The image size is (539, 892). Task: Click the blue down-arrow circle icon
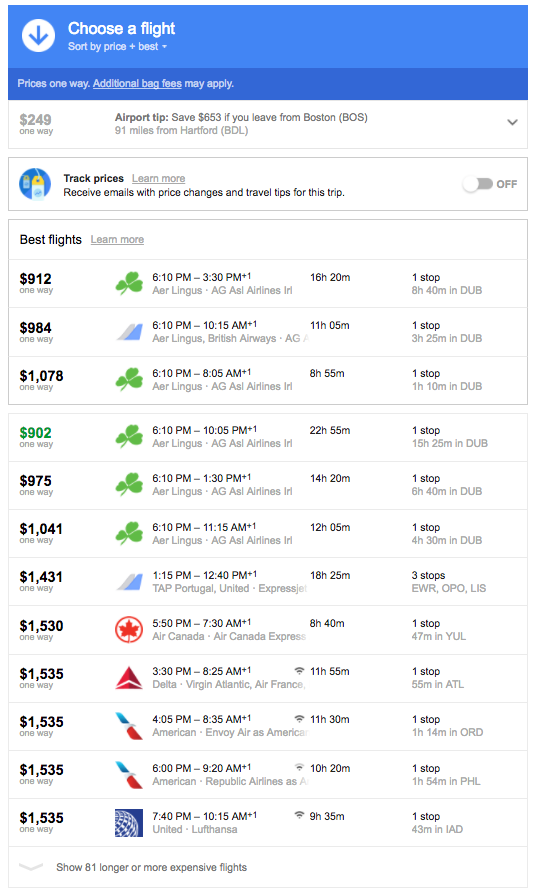click(x=38, y=36)
